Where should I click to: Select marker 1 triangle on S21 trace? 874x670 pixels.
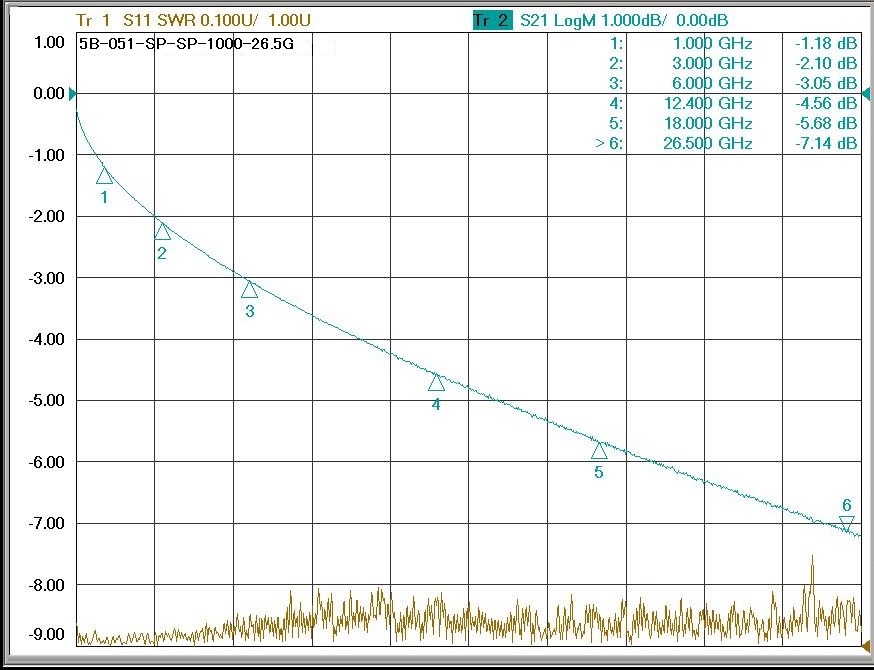104,176
